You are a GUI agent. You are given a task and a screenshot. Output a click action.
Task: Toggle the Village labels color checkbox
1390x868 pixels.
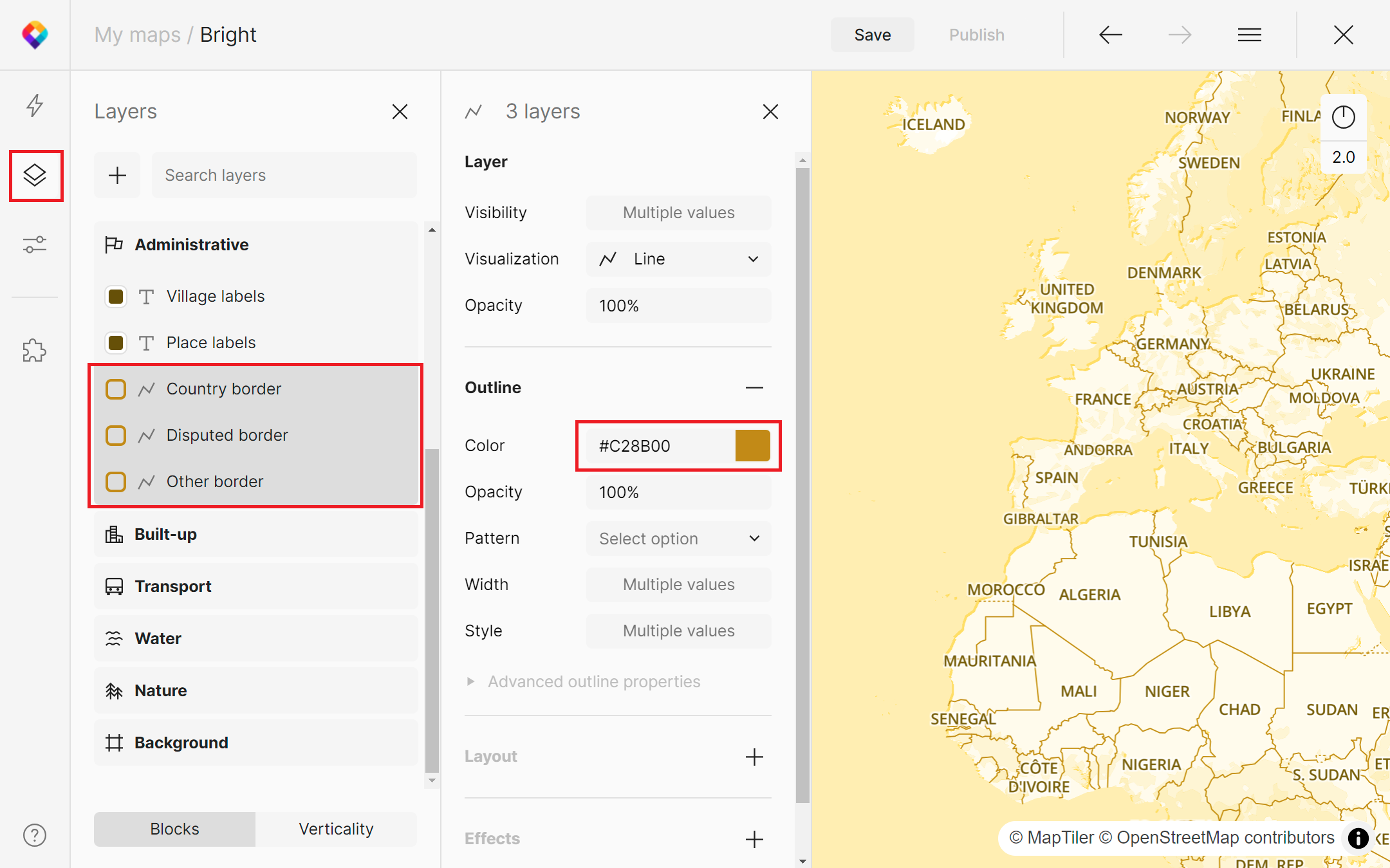pyautogui.click(x=116, y=297)
